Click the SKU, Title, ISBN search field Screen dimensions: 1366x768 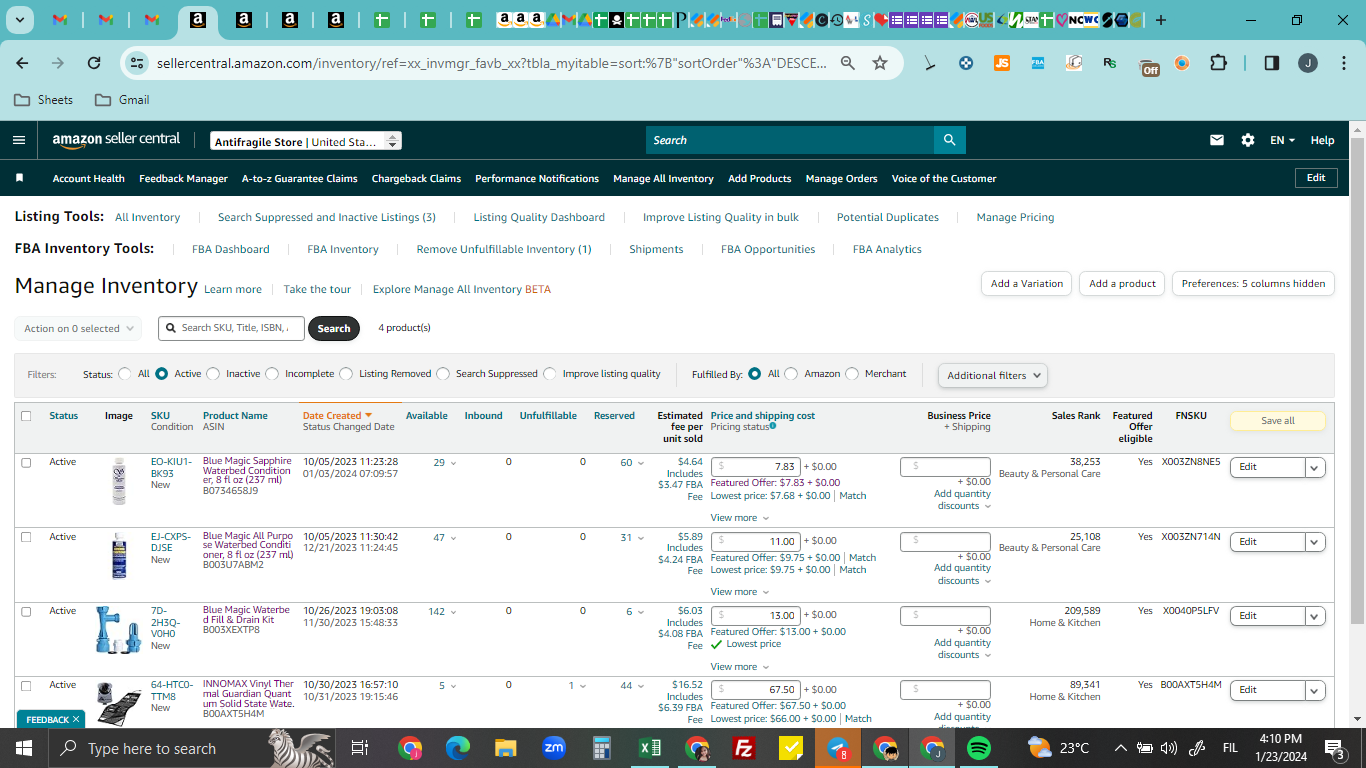pos(231,328)
